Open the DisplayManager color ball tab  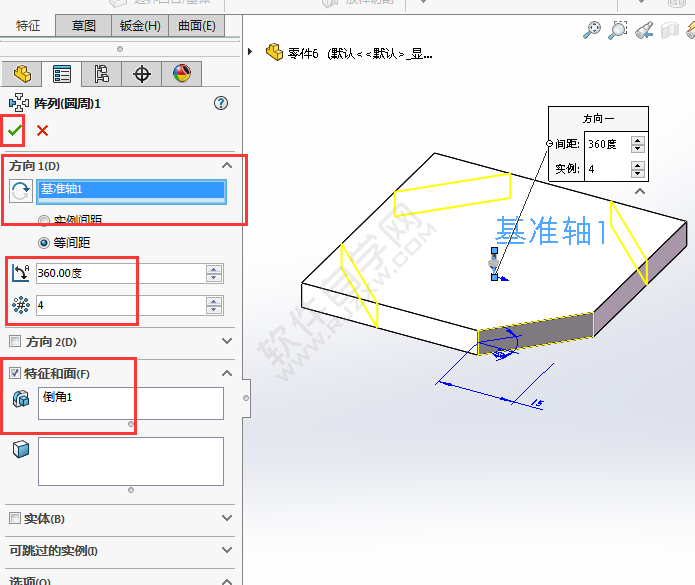click(x=182, y=74)
